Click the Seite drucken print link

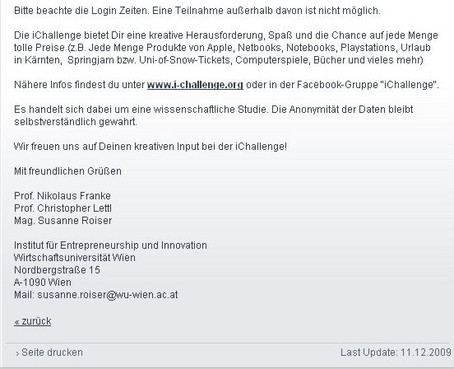pyautogui.click(x=52, y=352)
